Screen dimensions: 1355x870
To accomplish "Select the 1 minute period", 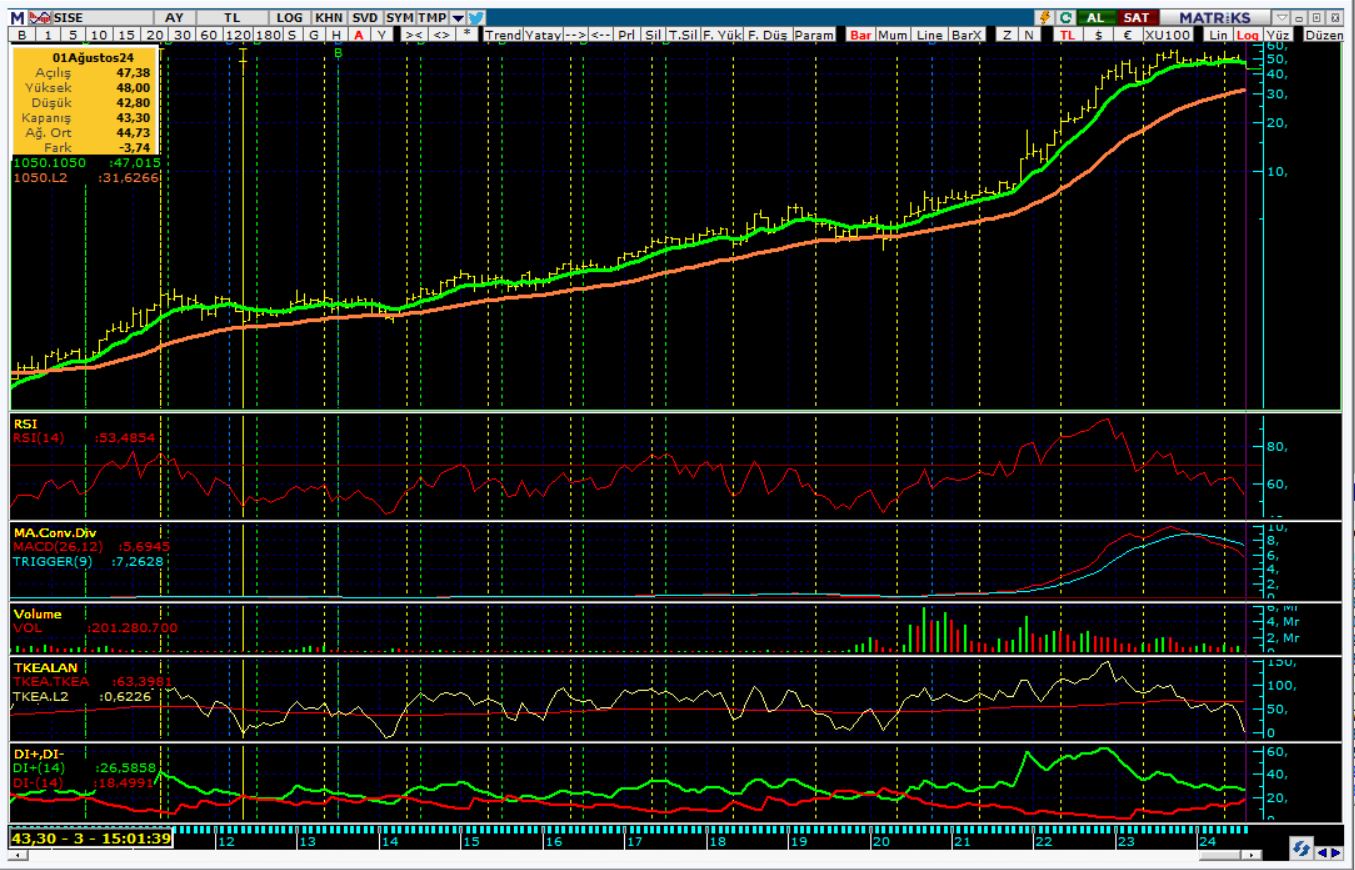I will coord(47,34).
